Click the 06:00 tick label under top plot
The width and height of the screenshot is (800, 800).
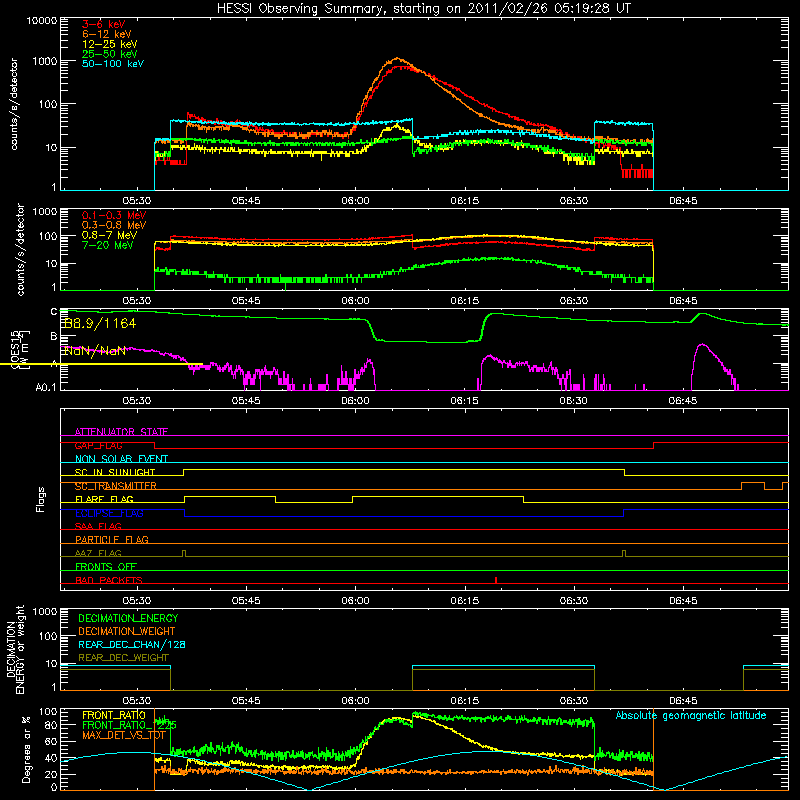coord(355,201)
